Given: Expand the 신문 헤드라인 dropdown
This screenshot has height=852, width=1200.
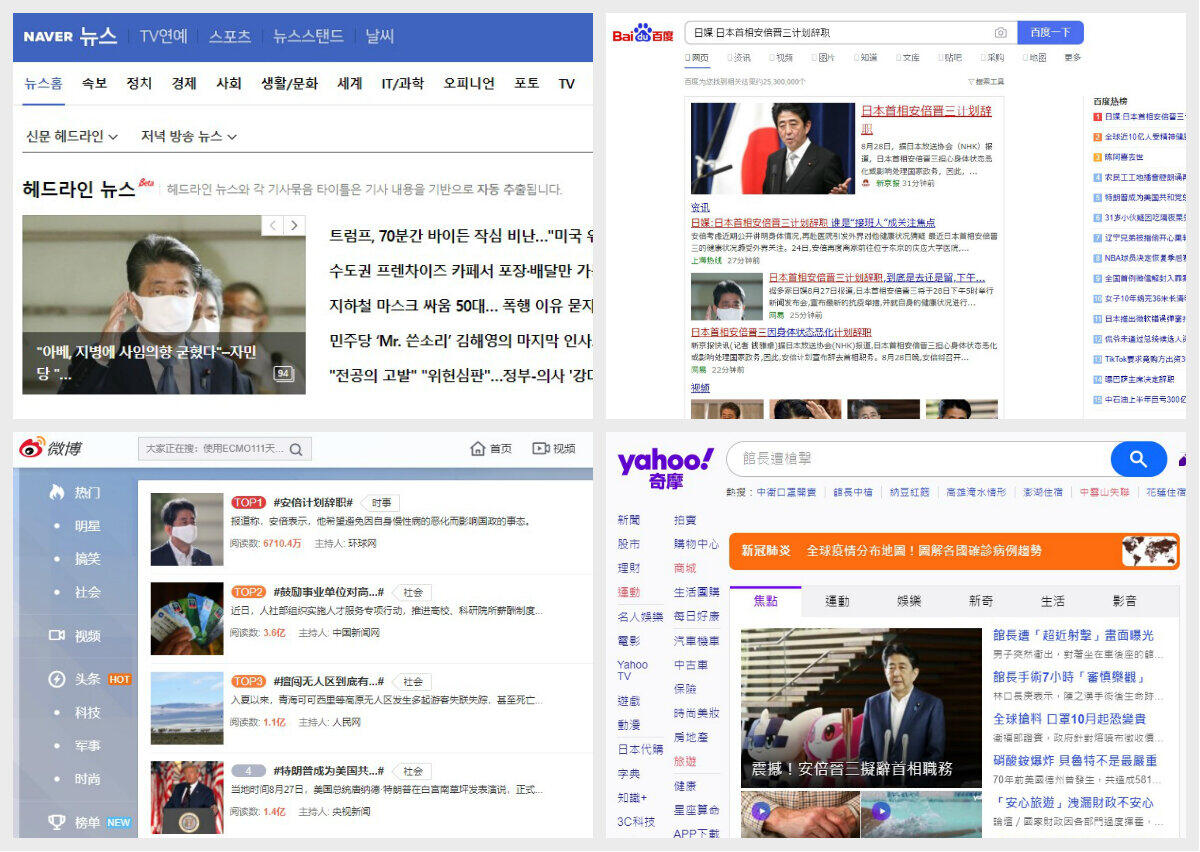Looking at the screenshot, I should (72, 136).
